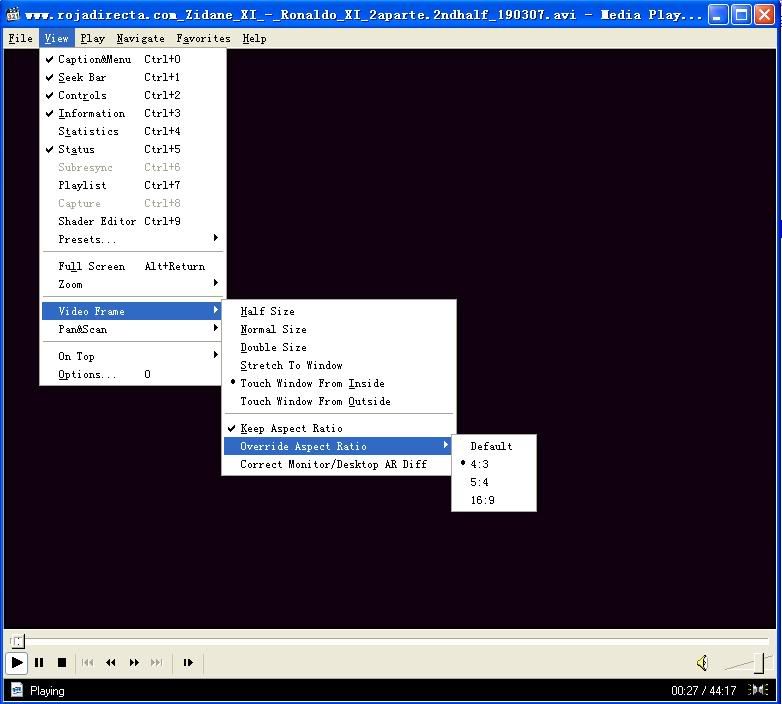The height and width of the screenshot is (704, 782).
Task: Toggle Keep Aspect Ratio
Action: 339,428
